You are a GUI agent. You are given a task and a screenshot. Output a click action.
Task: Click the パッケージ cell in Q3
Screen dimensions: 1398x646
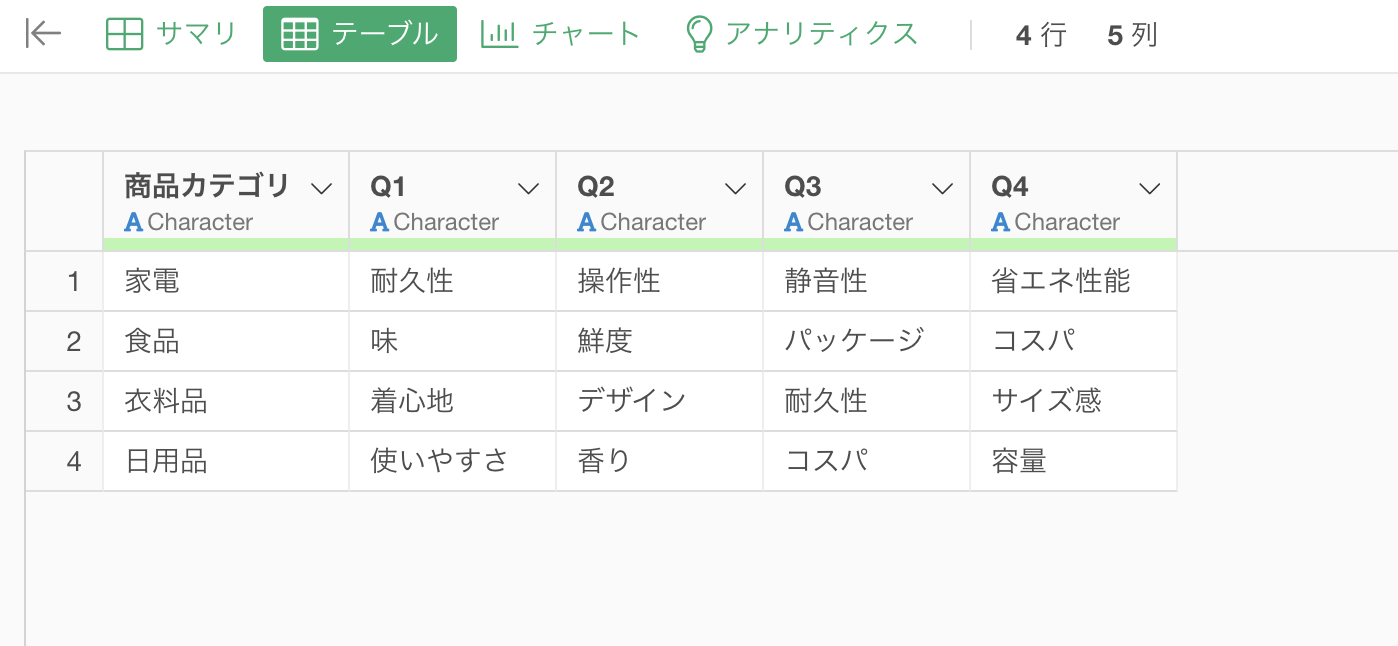pyautogui.click(x=854, y=342)
